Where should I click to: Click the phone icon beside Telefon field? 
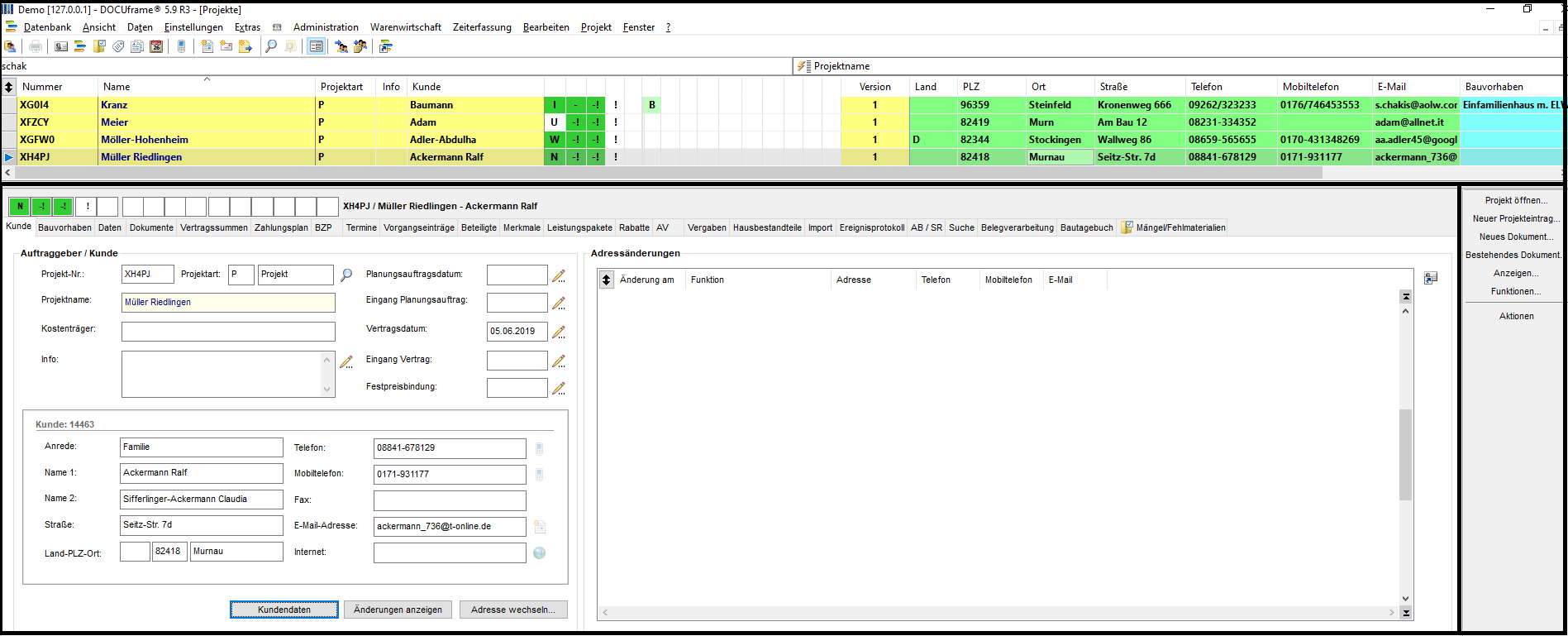pos(539,448)
